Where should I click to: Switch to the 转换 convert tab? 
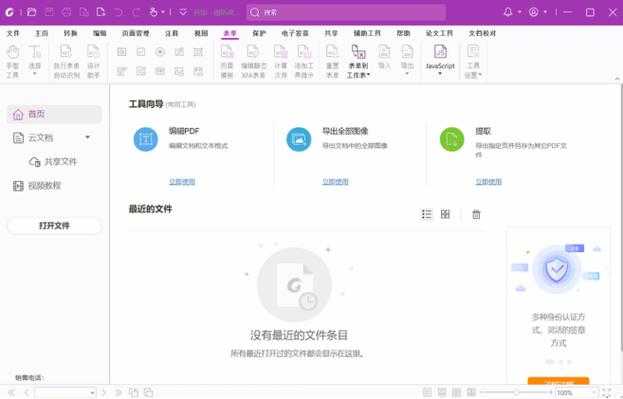point(70,33)
